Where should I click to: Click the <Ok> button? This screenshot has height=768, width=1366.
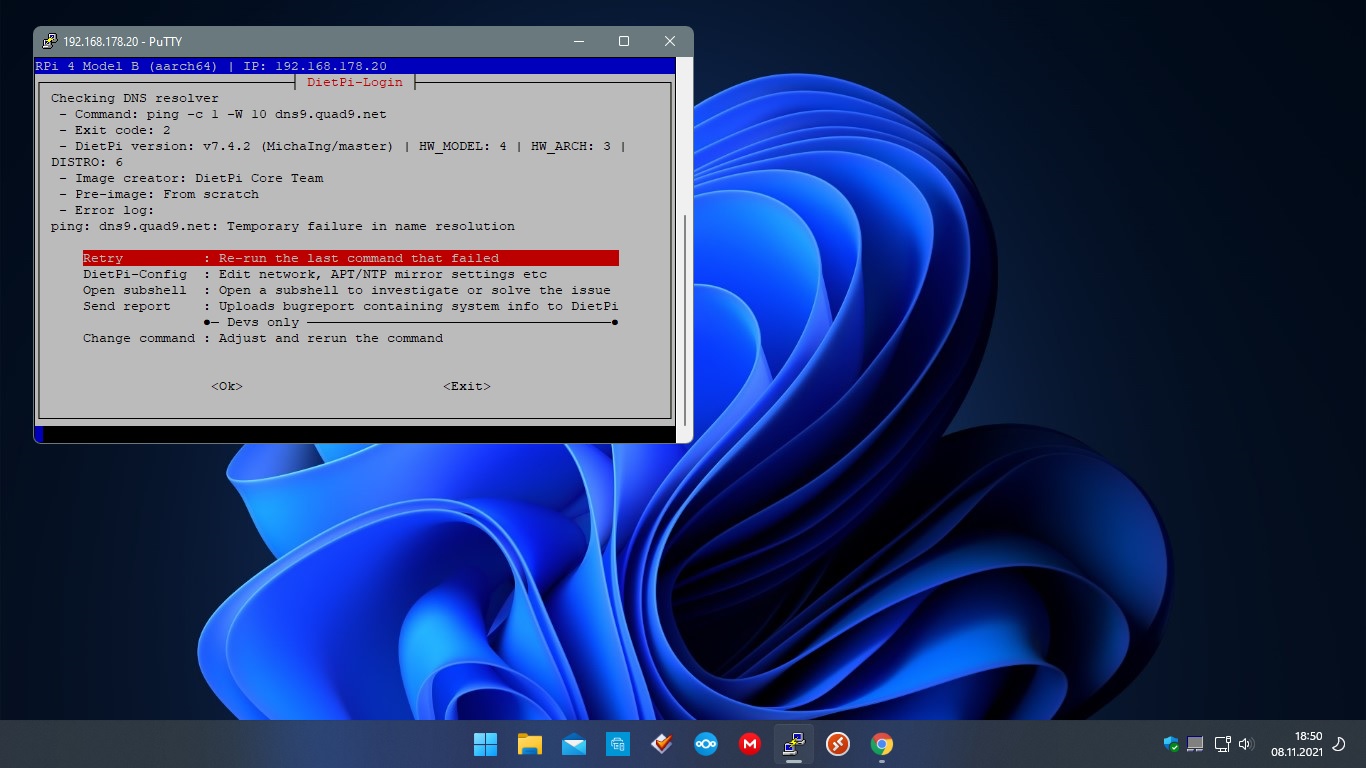pyautogui.click(x=227, y=386)
